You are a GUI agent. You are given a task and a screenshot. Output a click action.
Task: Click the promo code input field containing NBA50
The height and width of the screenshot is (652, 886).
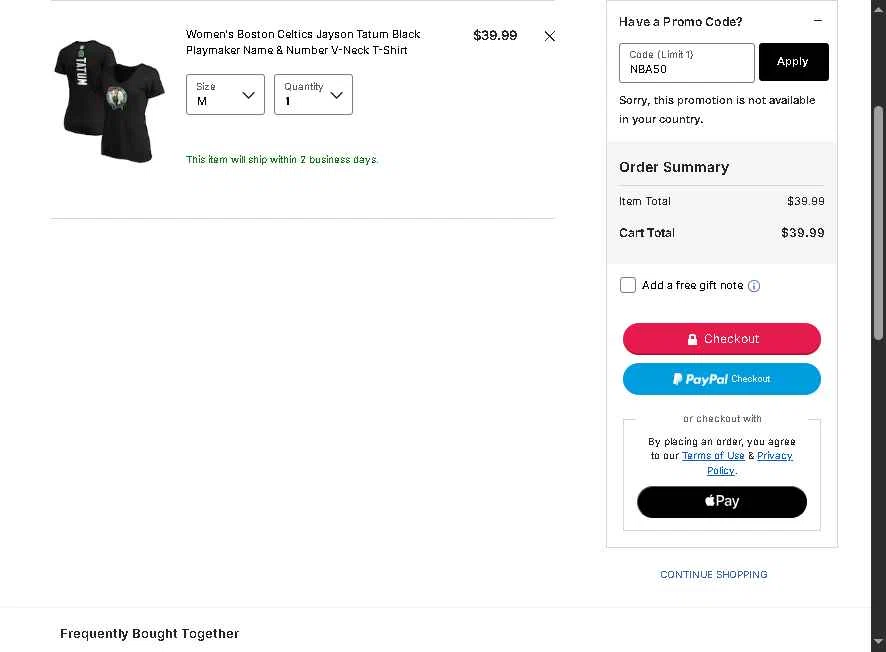click(687, 63)
